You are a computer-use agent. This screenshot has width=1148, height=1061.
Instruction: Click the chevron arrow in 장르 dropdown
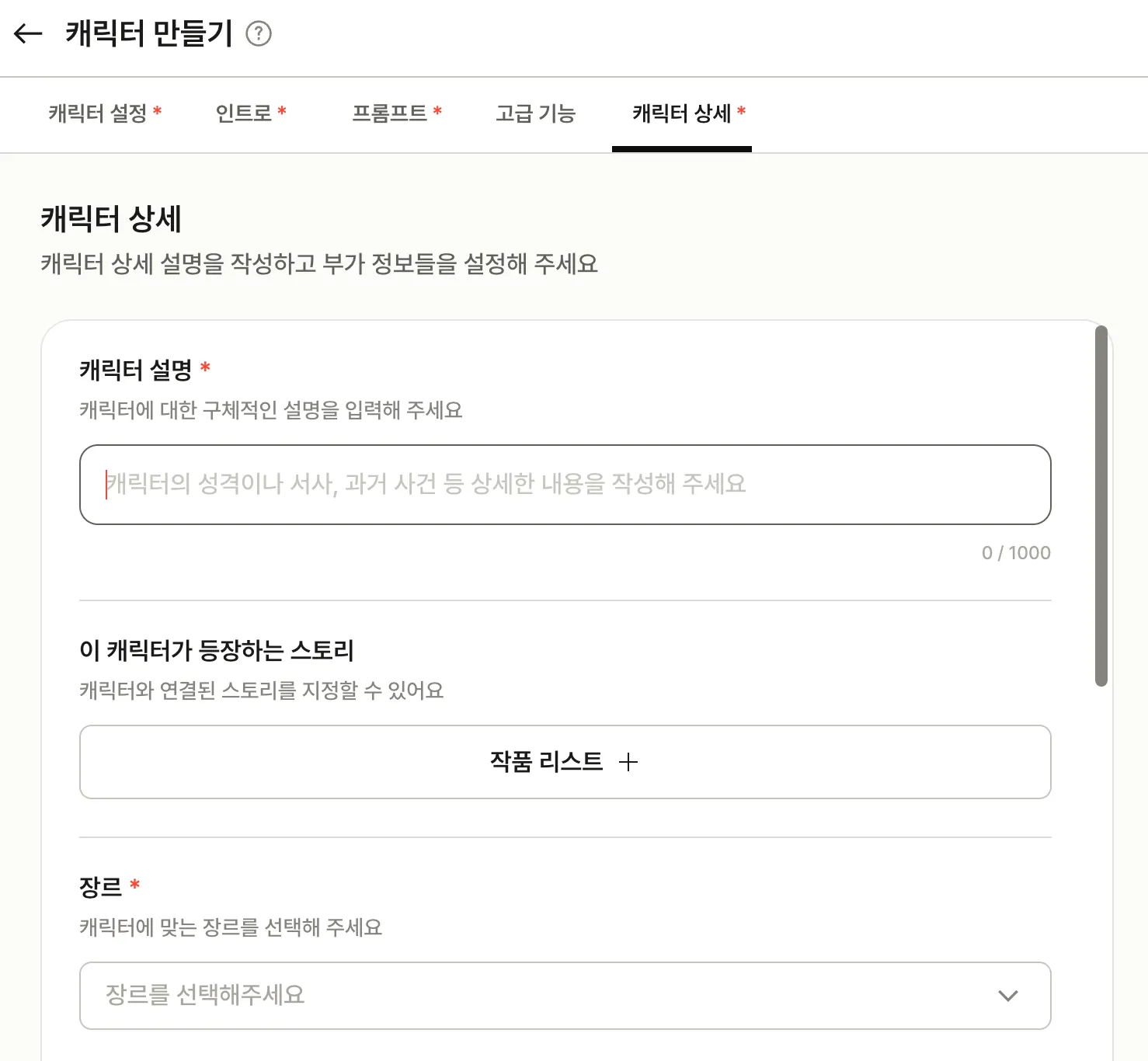coord(1007,996)
